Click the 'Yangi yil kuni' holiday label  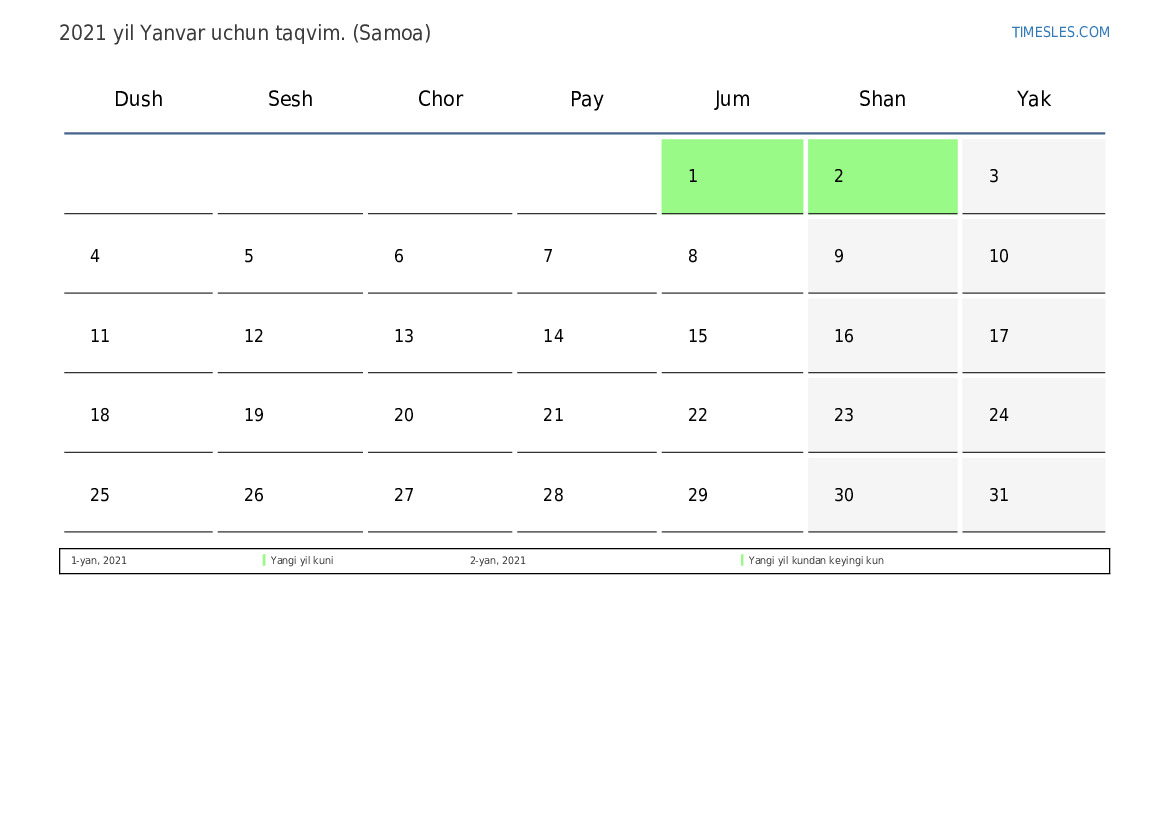click(302, 561)
